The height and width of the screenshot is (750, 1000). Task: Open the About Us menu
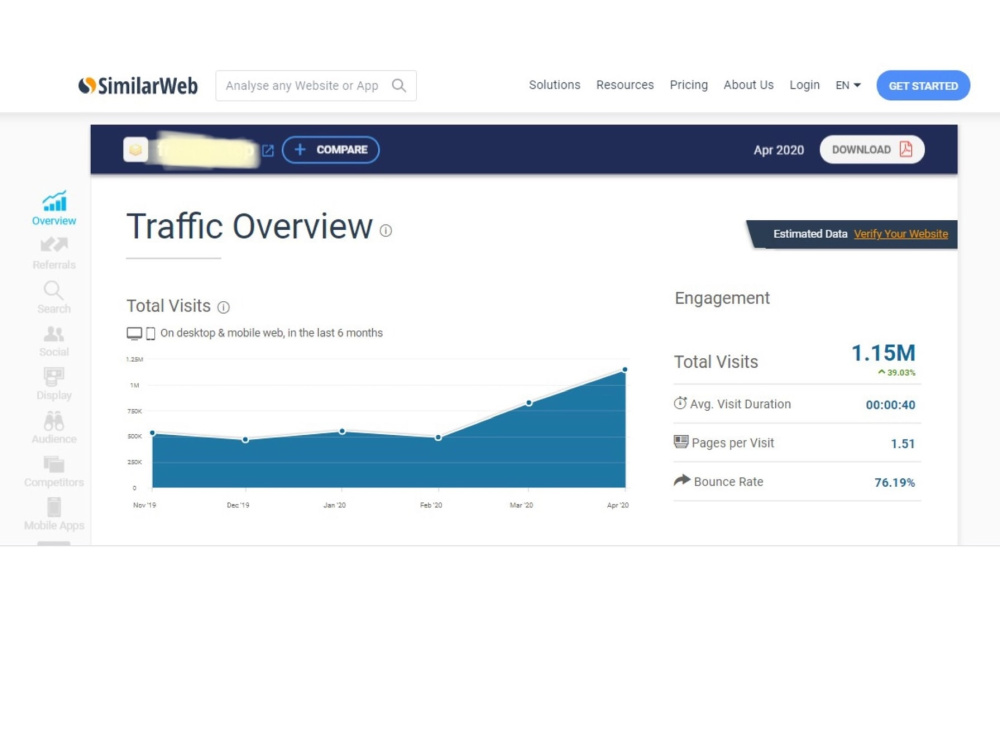click(748, 85)
